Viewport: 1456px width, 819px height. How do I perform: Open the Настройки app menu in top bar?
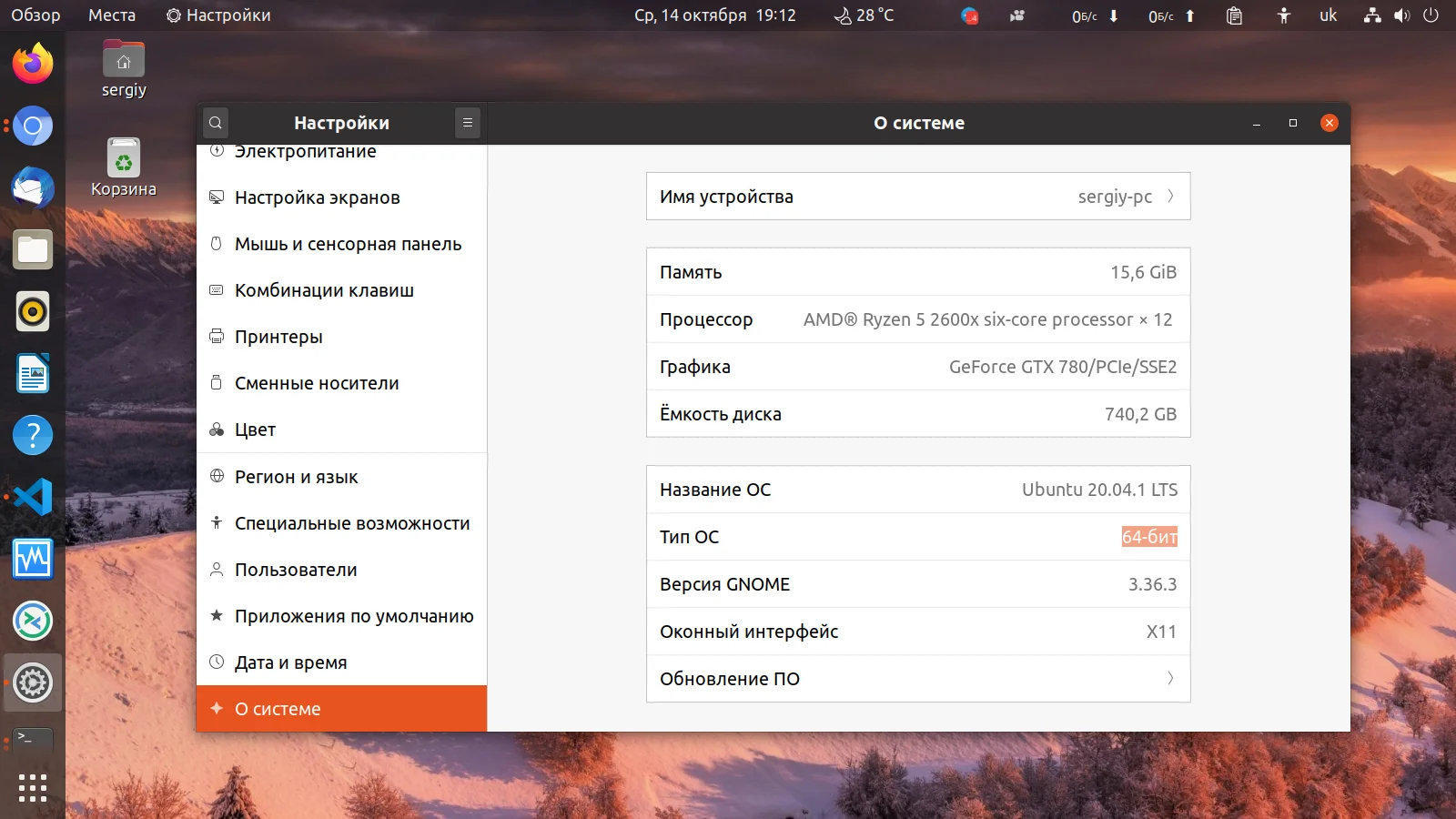(218, 15)
